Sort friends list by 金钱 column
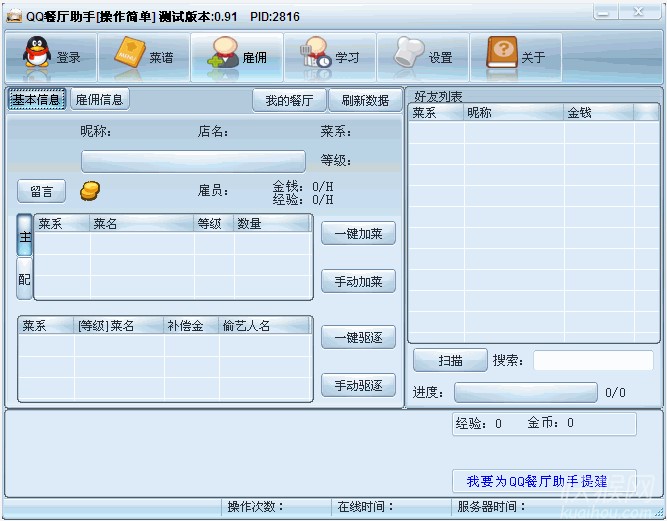Screen dimensions: 667x521 (x=599, y=113)
